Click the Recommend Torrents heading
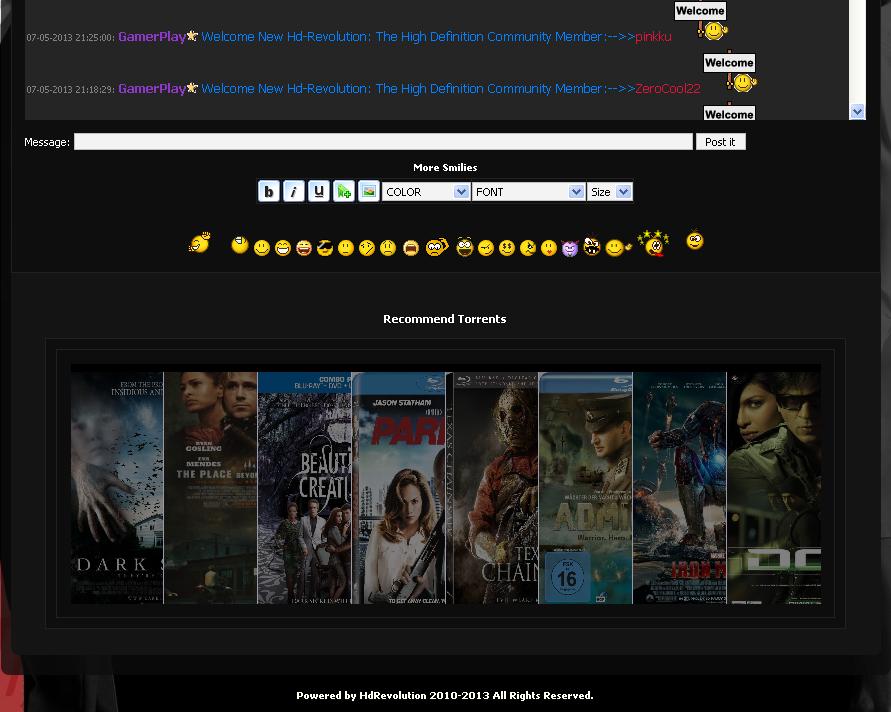 (444, 319)
